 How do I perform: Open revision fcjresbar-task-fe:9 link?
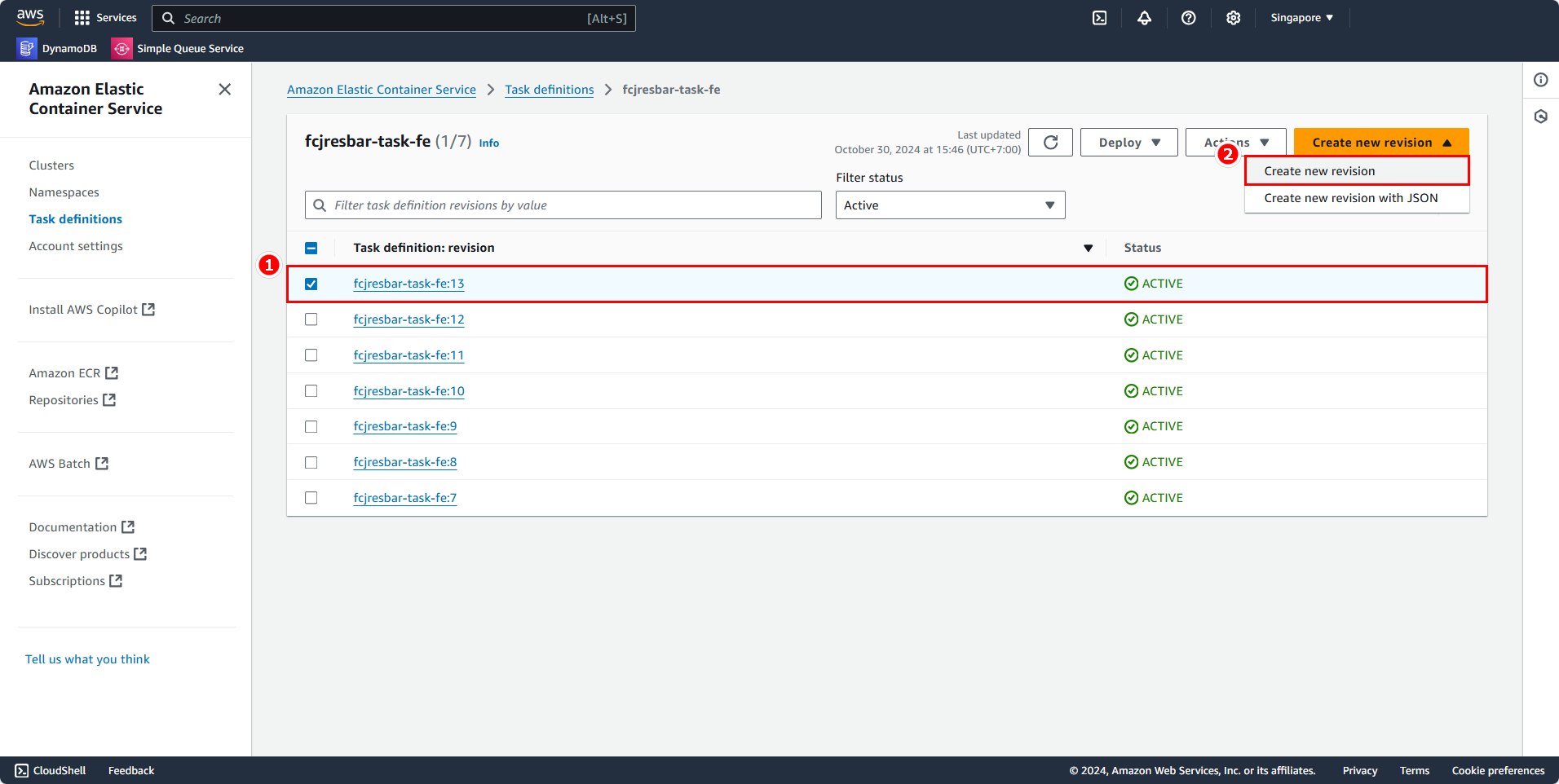(405, 426)
